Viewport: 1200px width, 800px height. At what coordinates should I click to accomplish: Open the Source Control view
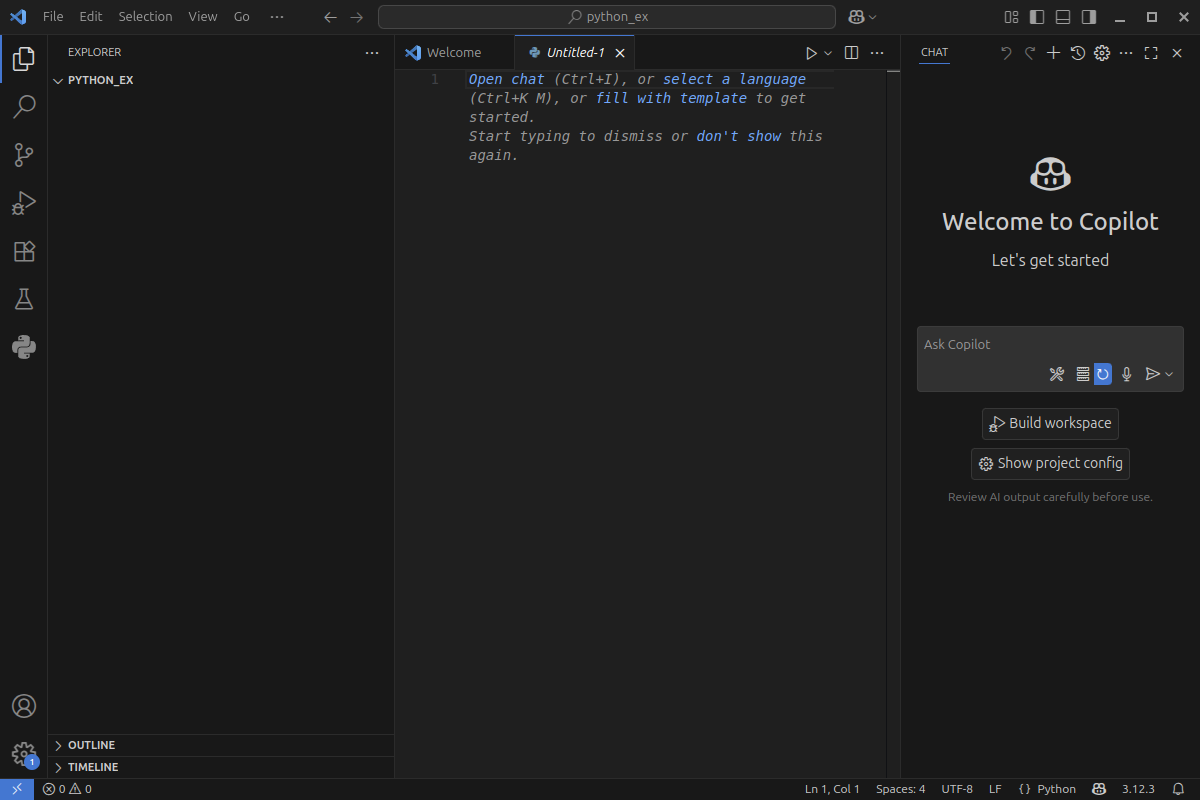coord(24,155)
